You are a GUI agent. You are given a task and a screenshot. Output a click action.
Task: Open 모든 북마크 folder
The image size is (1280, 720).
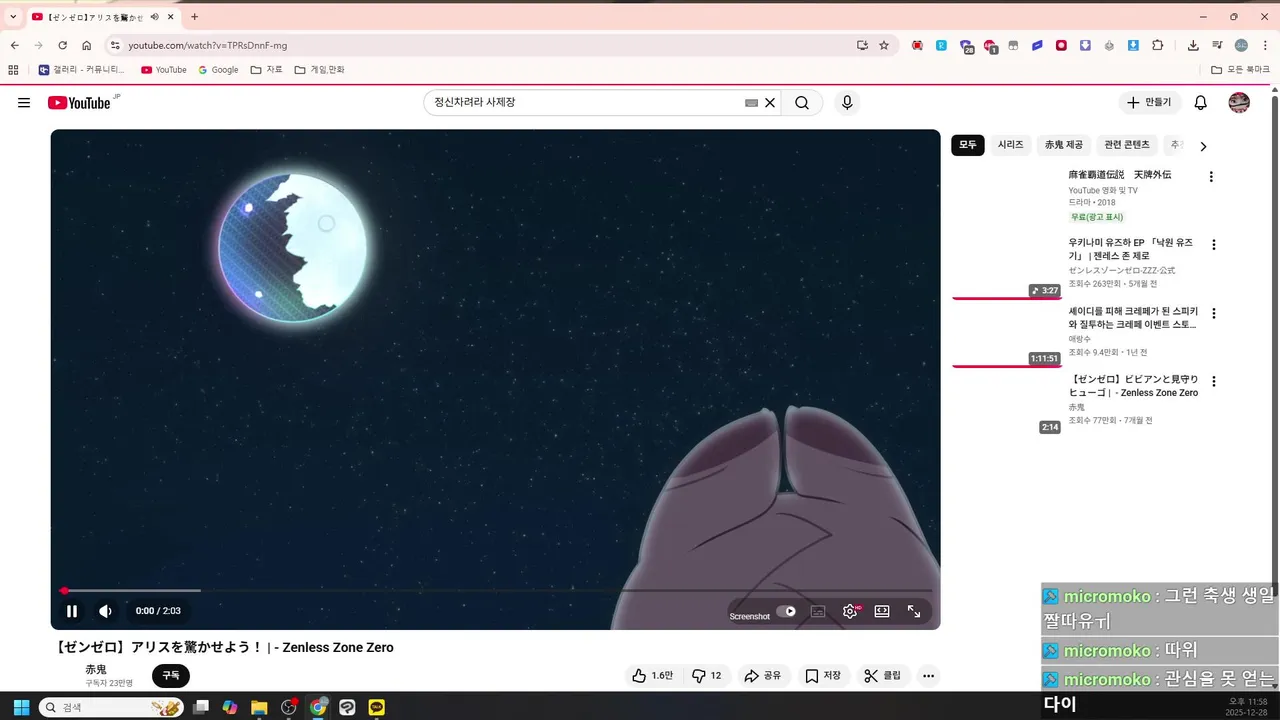click(1240, 70)
